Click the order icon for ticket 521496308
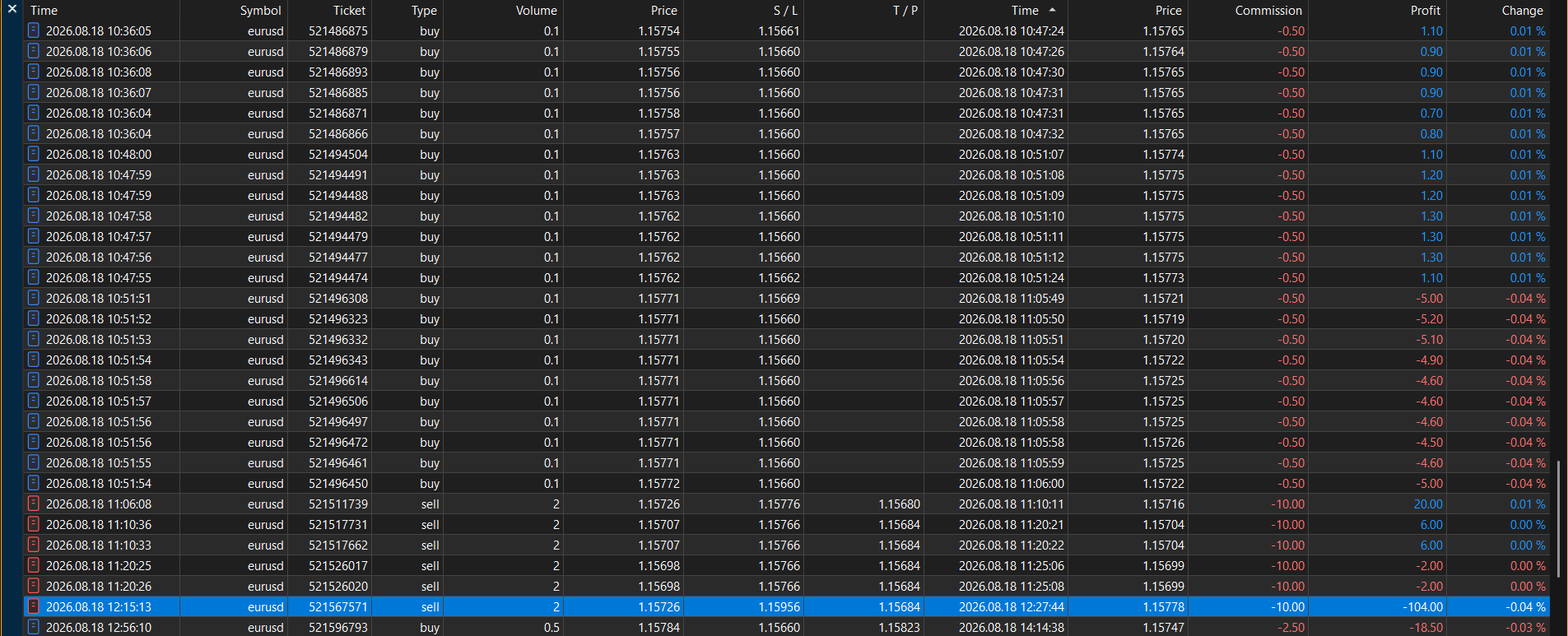Image resolution: width=1568 pixels, height=636 pixels. tap(34, 298)
